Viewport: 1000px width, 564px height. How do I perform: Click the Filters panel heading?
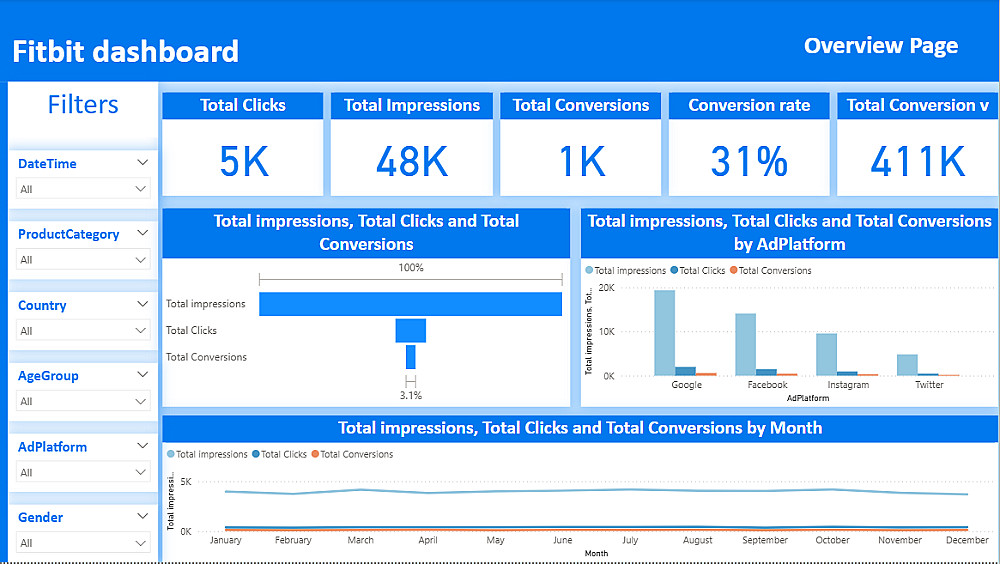tap(83, 104)
